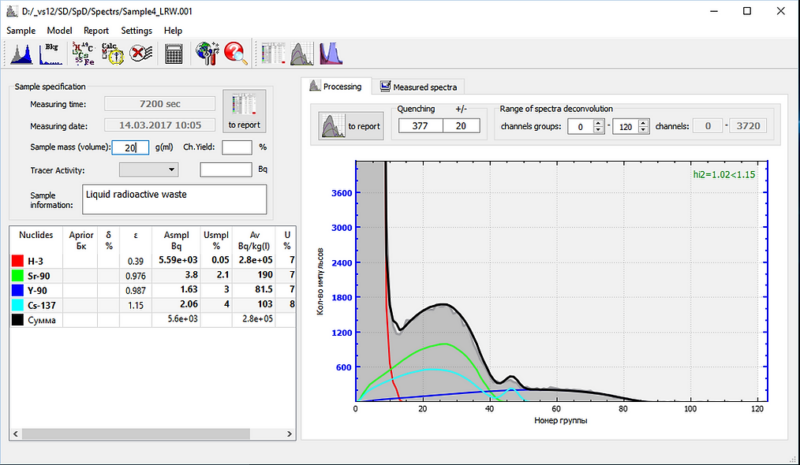This screenshot has width=800, height=465.
Task: Switch to the Measured spectra tab
Action: pos(417,87)
